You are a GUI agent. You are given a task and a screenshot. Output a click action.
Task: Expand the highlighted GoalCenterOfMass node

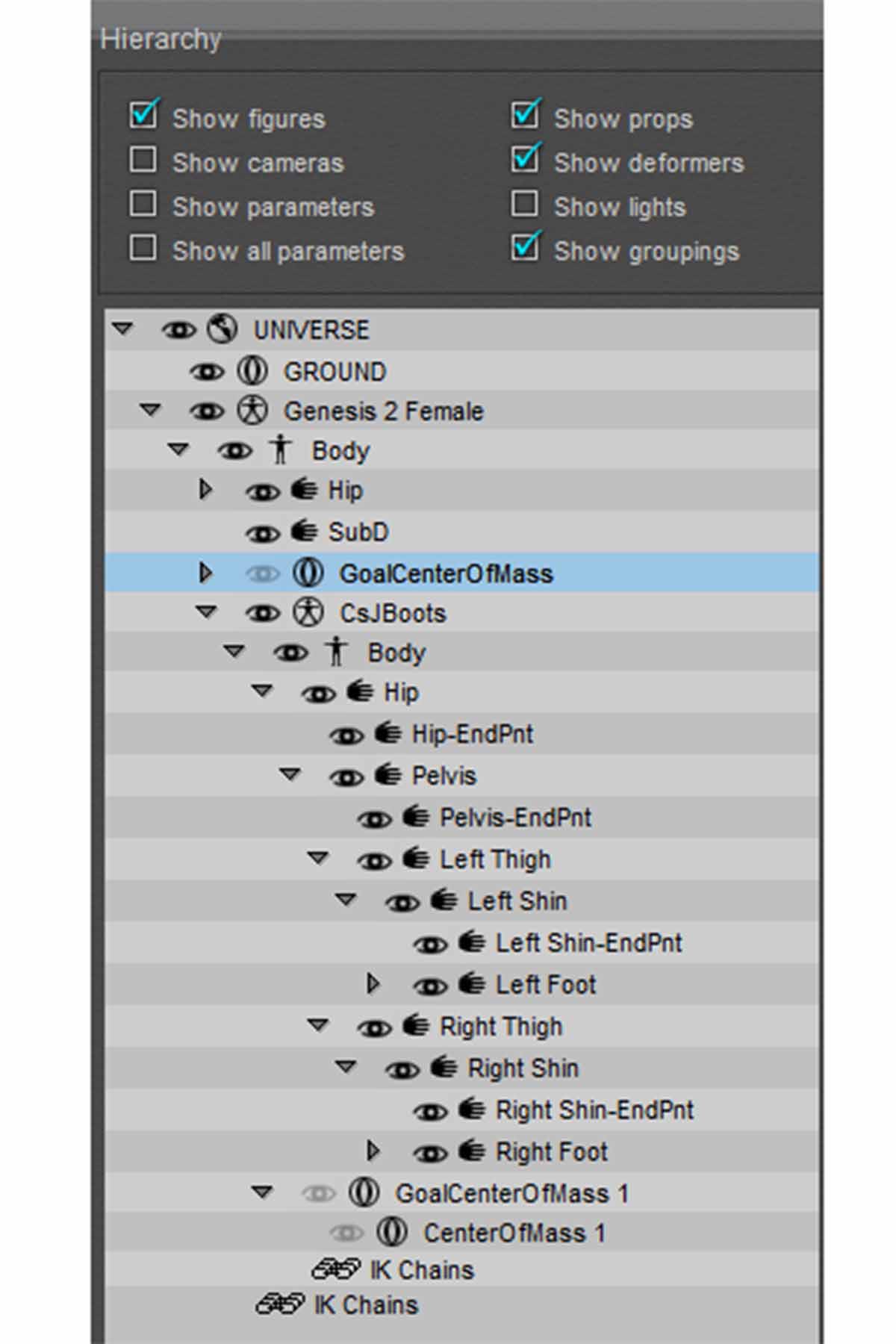[x=205, y=573]
